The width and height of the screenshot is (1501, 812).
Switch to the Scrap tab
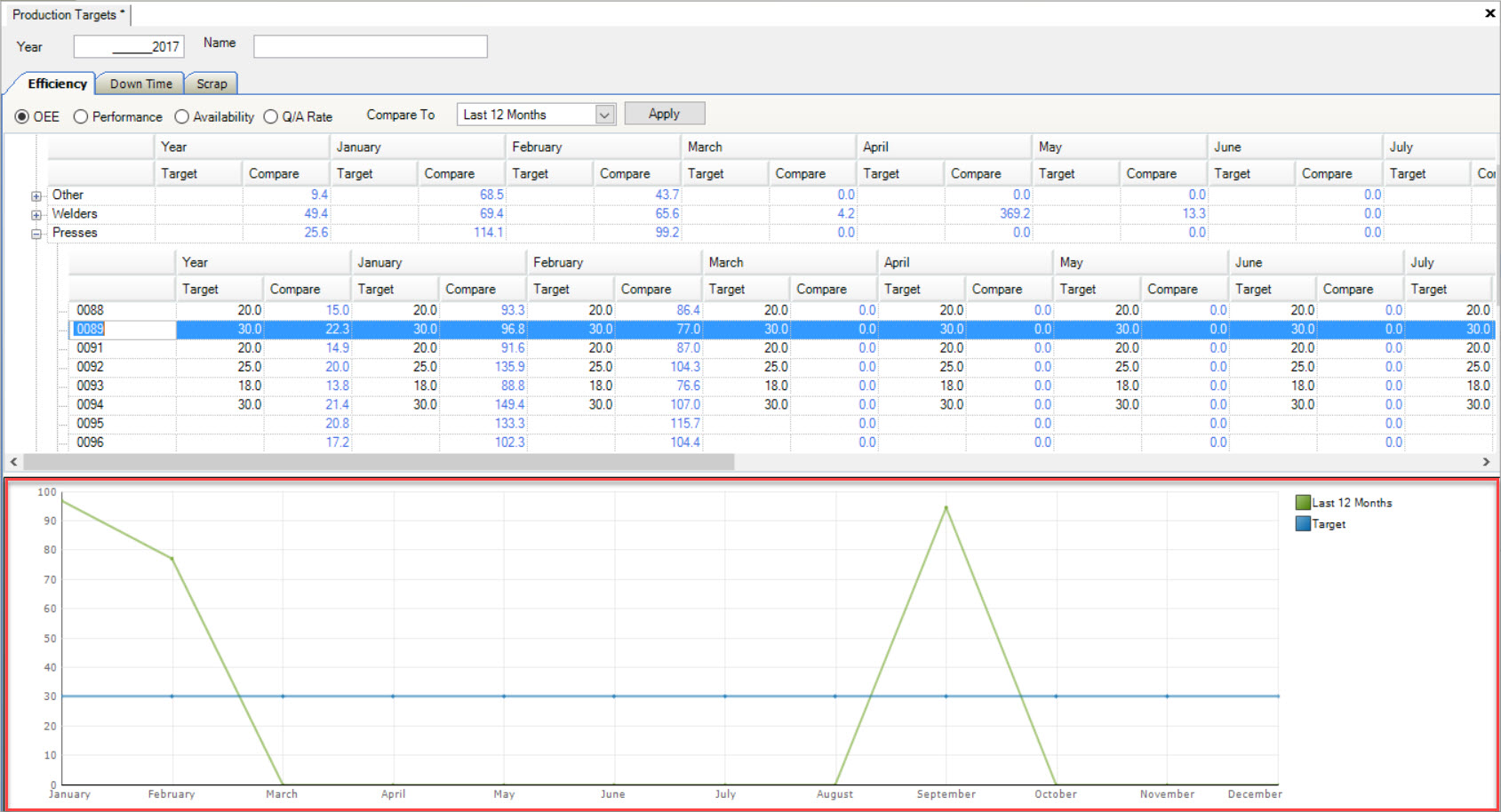click(x=212, y=84)
